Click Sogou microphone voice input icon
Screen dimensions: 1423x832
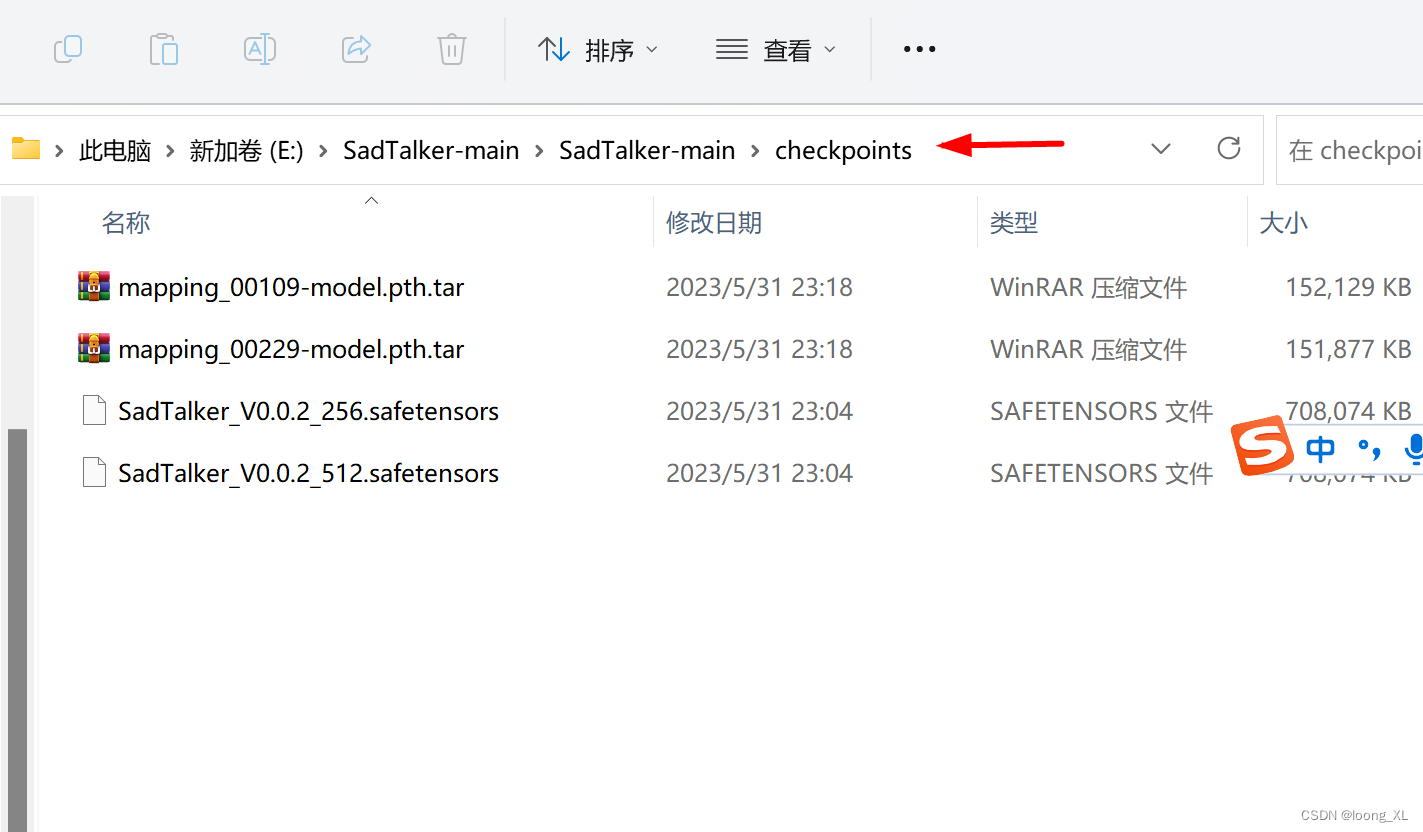[1413, 450]
